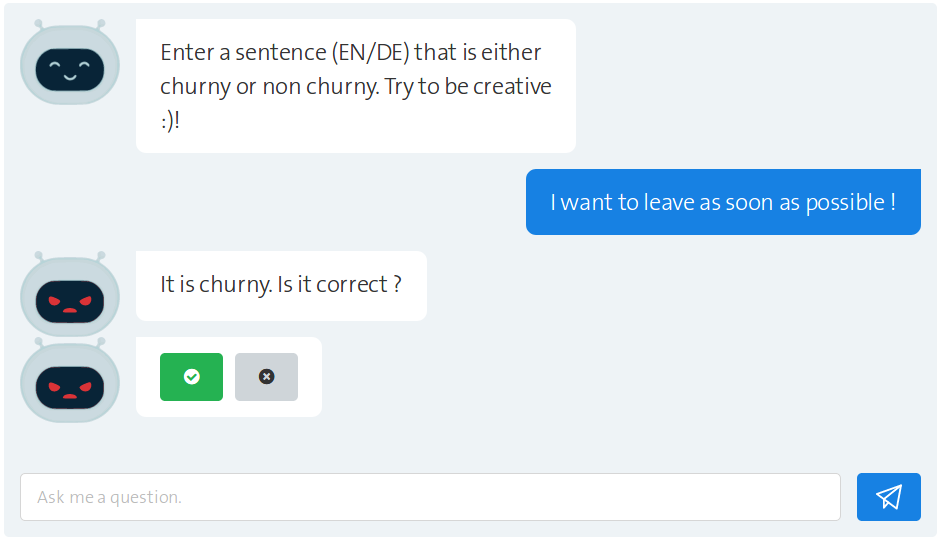This screenshot has width=941, height=542.
Task: Click the smiling robot avatar
Action: (70, 62)
